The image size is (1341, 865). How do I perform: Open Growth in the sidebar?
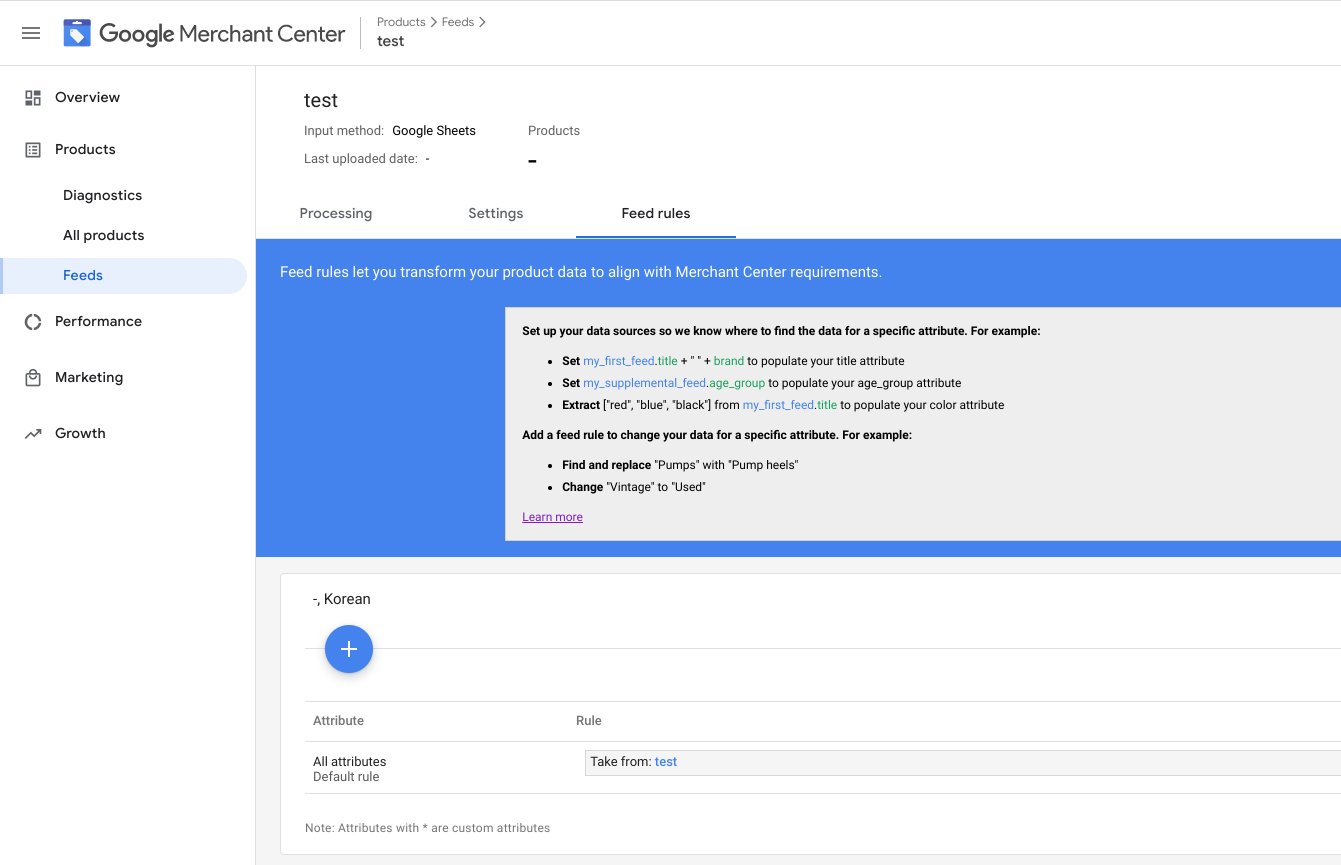click(x=80, y=433)
